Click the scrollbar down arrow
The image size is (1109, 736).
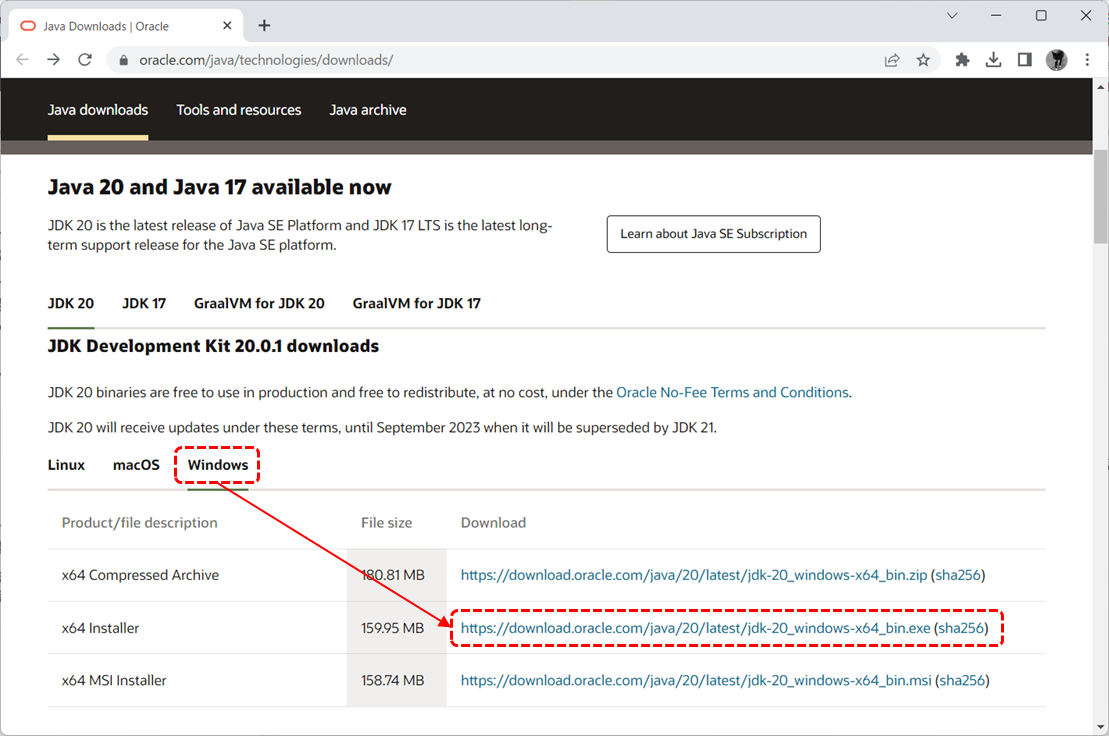[1101, 726]
